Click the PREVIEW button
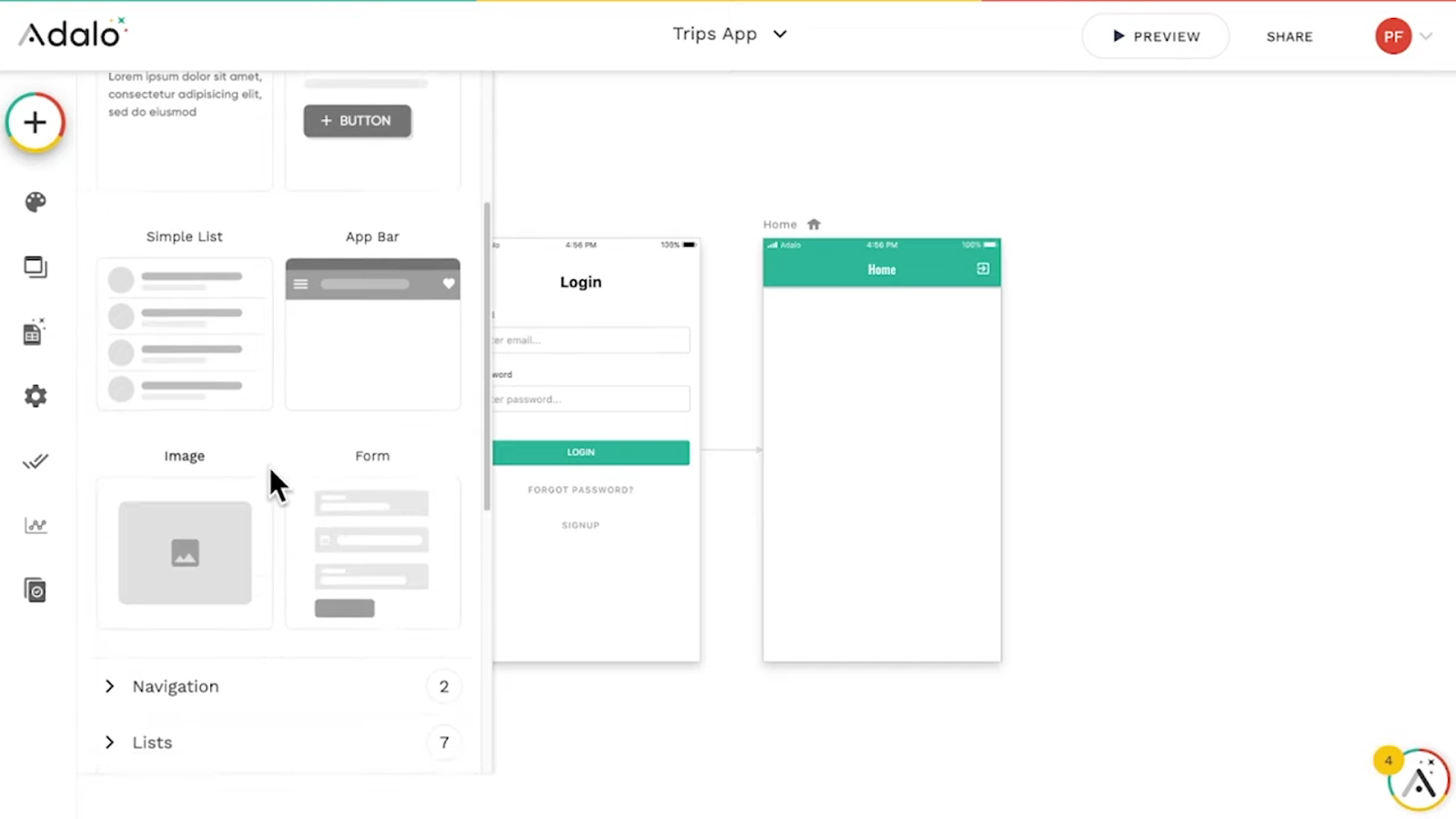This screenshot has height=819, width=1456. (1156, 36)
